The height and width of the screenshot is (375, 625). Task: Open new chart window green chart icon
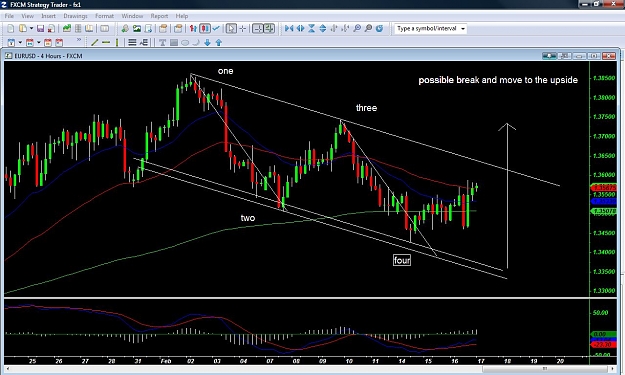click(x=67, y=28)
